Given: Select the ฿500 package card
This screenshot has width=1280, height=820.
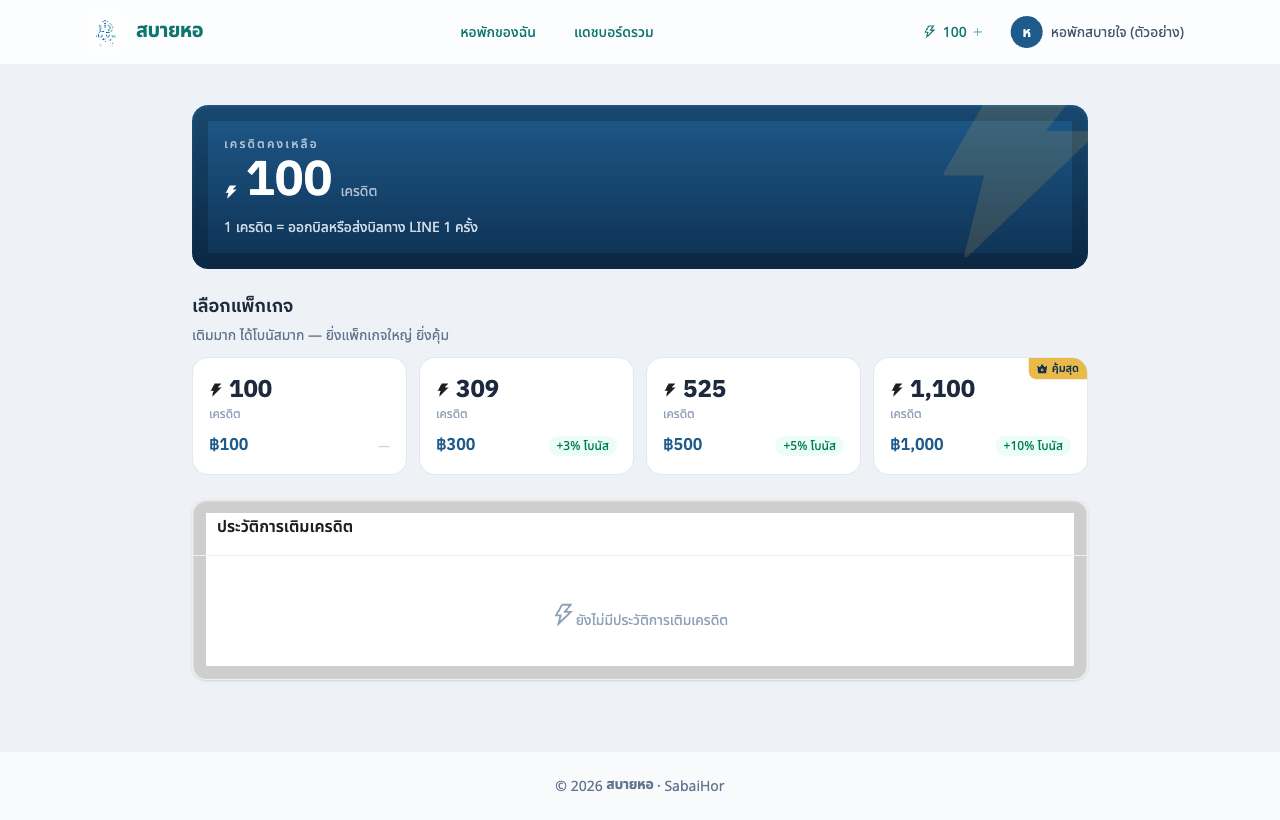Looking at the screenshot, I should 753,416.
